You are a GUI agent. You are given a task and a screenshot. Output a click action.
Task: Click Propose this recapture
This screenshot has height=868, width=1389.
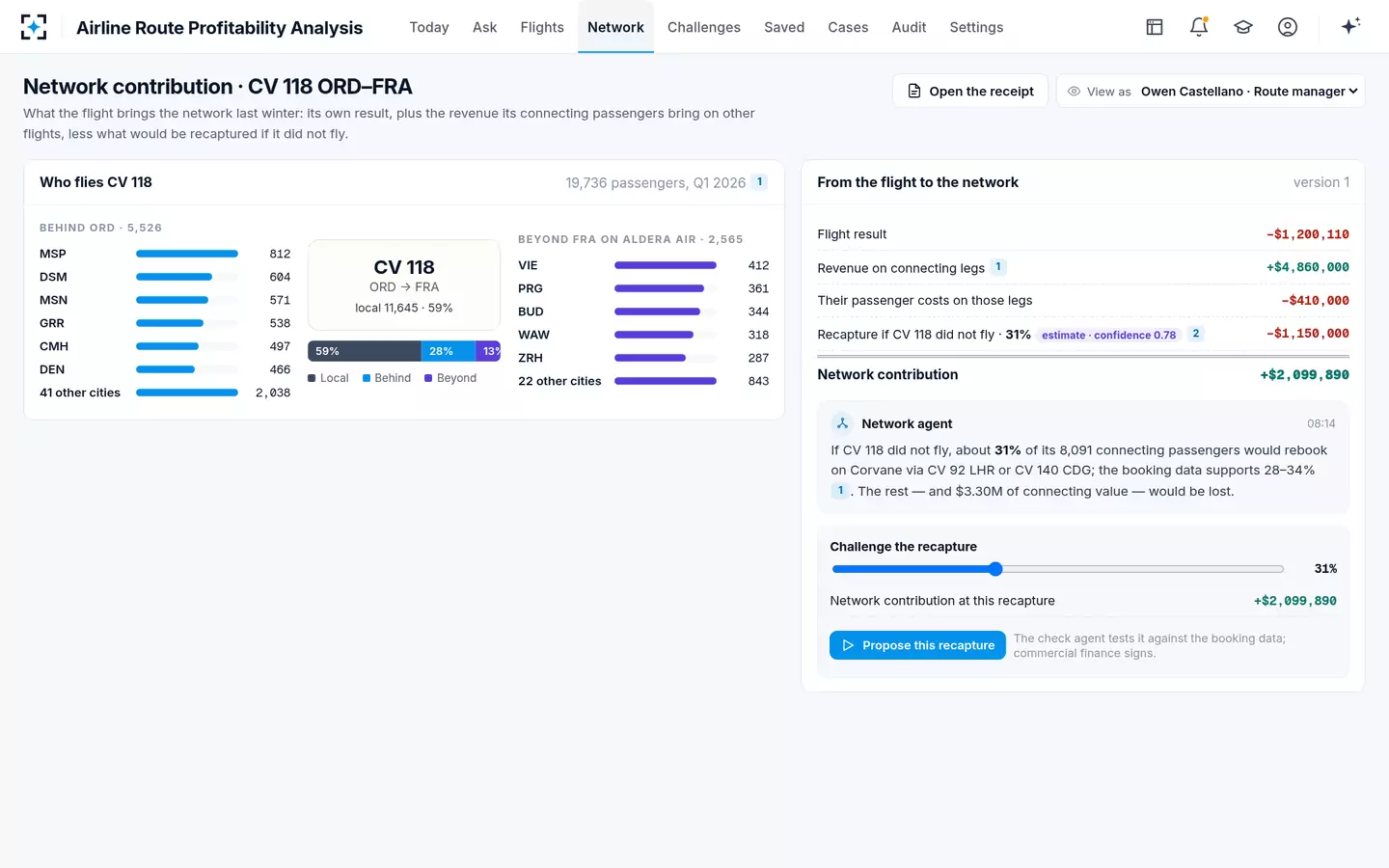click(x=917, y=645)
